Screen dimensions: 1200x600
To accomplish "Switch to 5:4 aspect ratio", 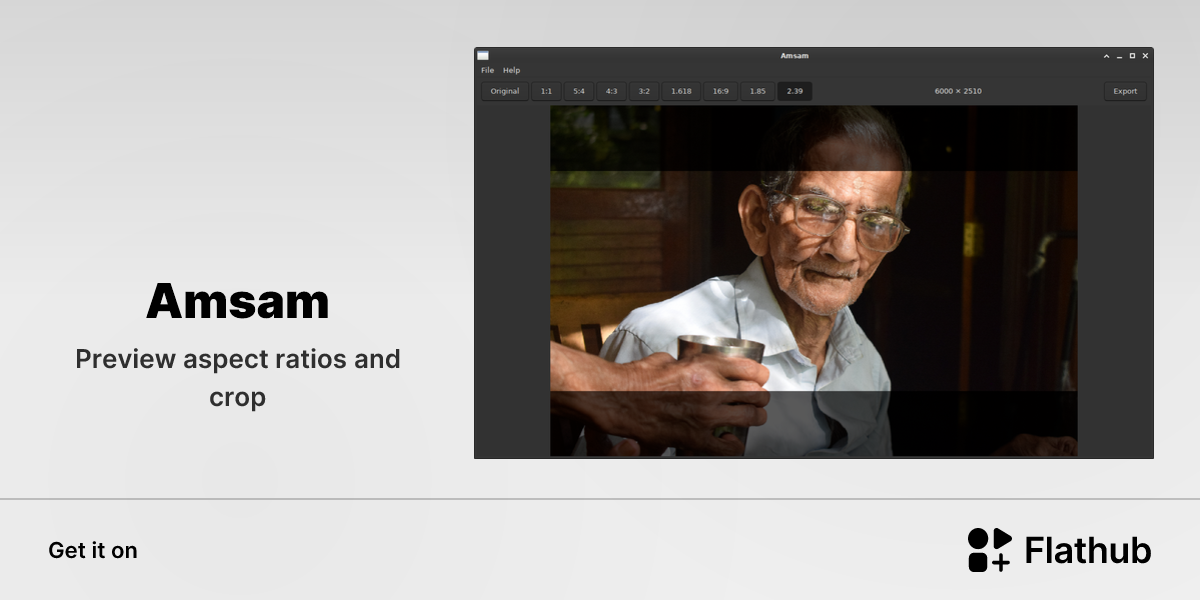I will click(x=579, y=91).
